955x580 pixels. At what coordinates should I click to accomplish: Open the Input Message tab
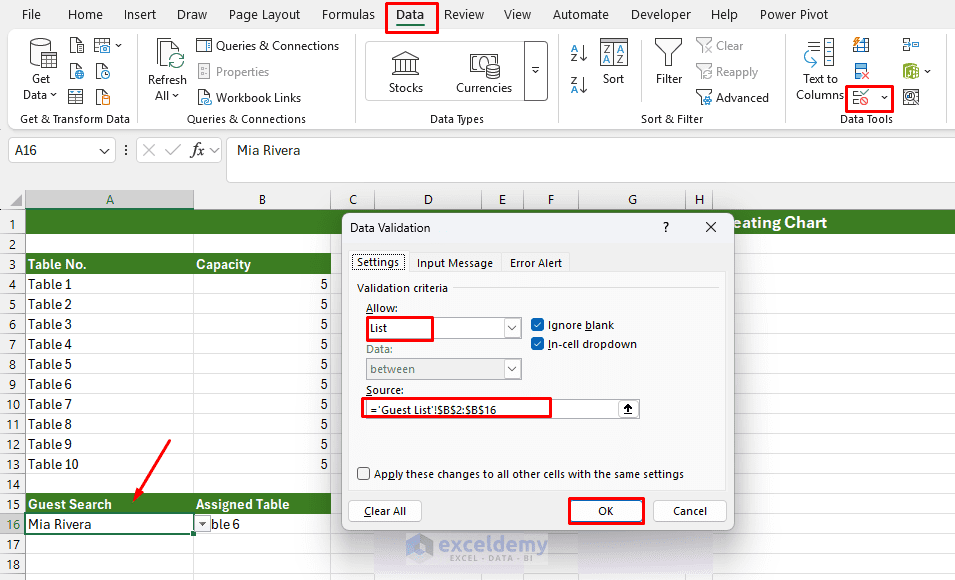454,263
